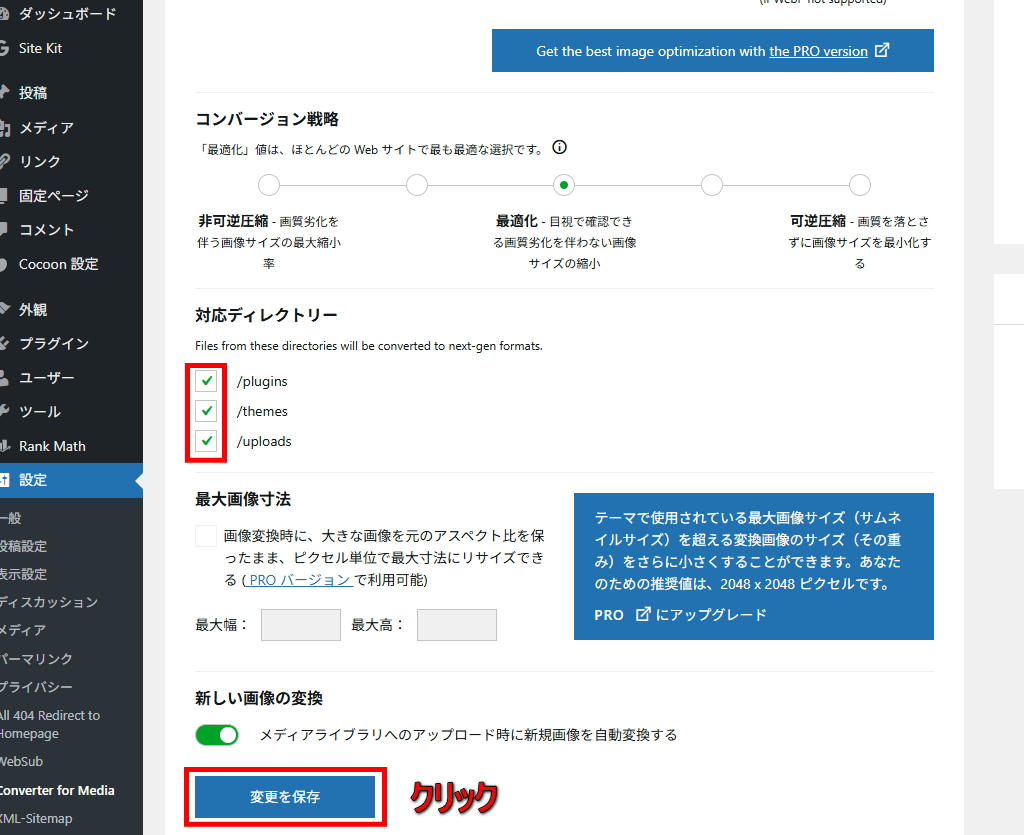
Task: Open the パーマリンク settings page
Action: 36,659
